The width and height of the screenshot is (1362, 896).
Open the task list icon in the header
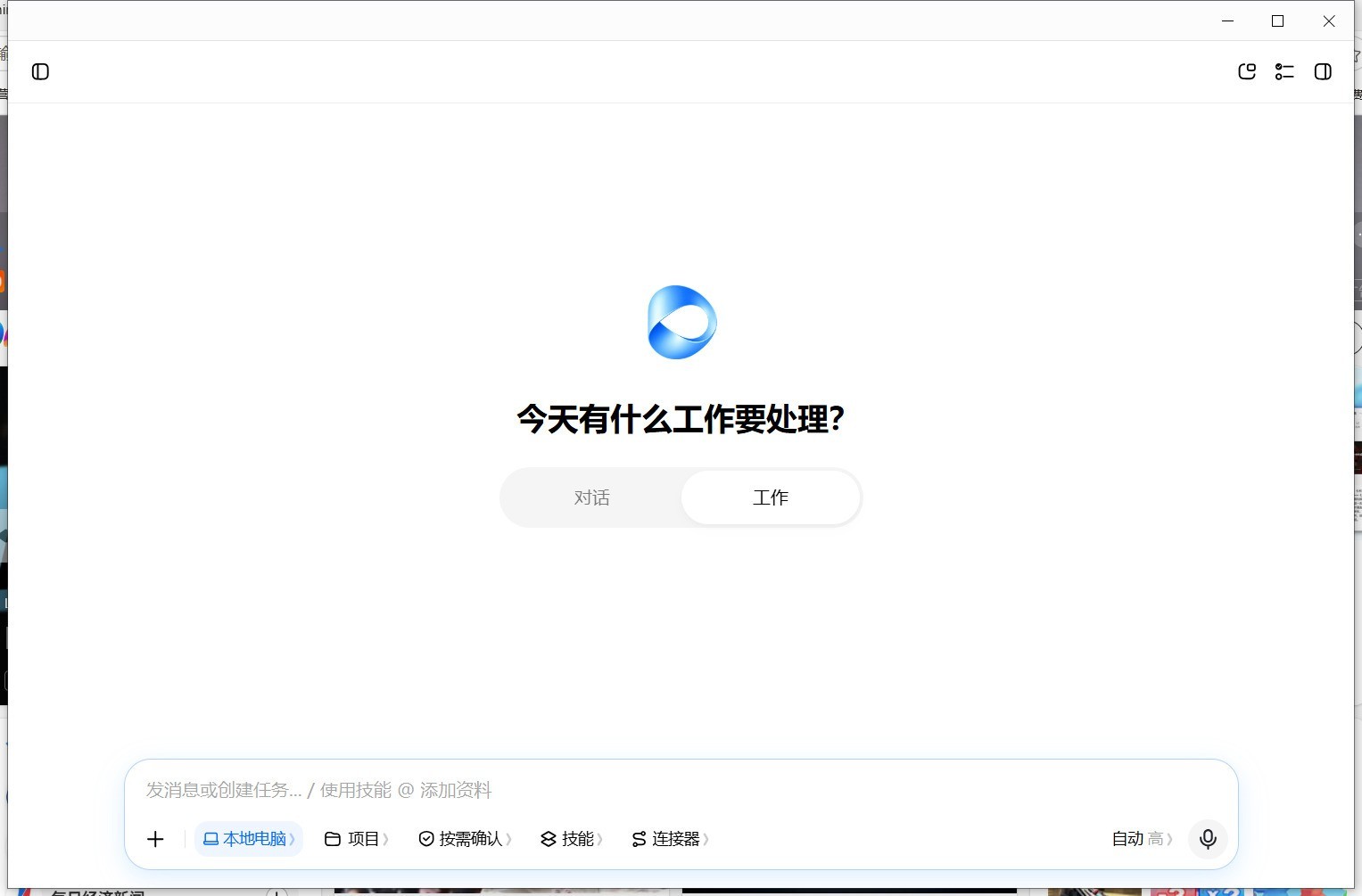pos(1284,71)
